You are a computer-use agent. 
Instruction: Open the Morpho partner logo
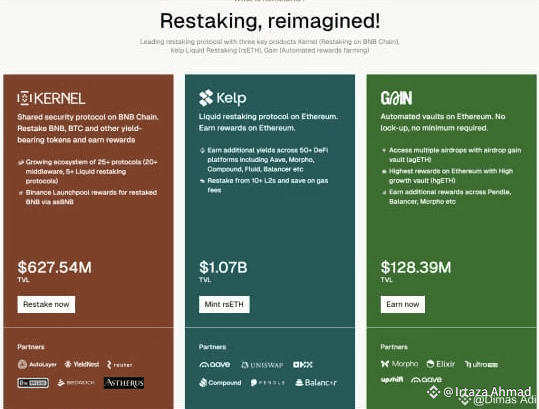[400, 364]
